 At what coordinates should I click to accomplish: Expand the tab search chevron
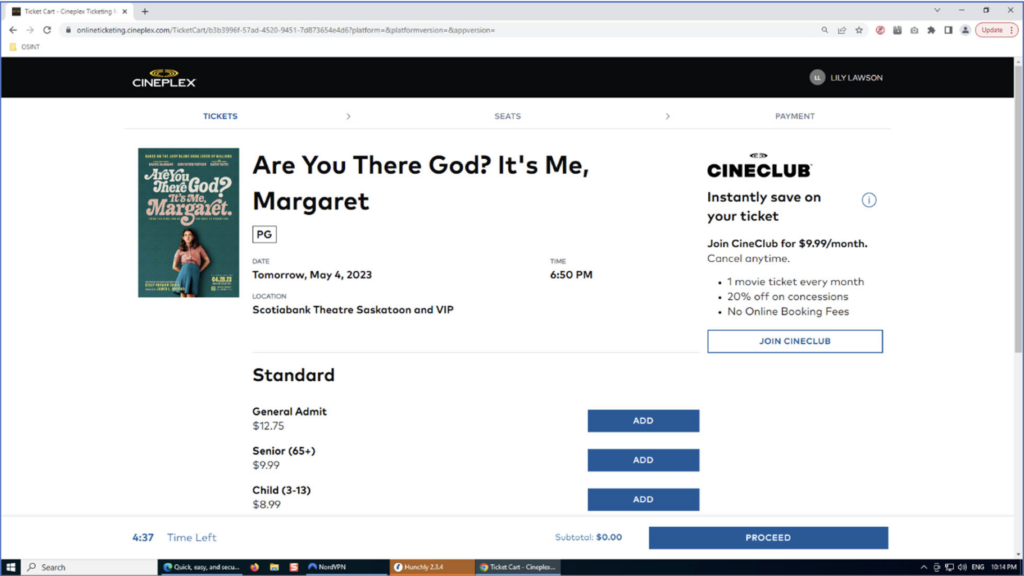[x=936, y=10]
